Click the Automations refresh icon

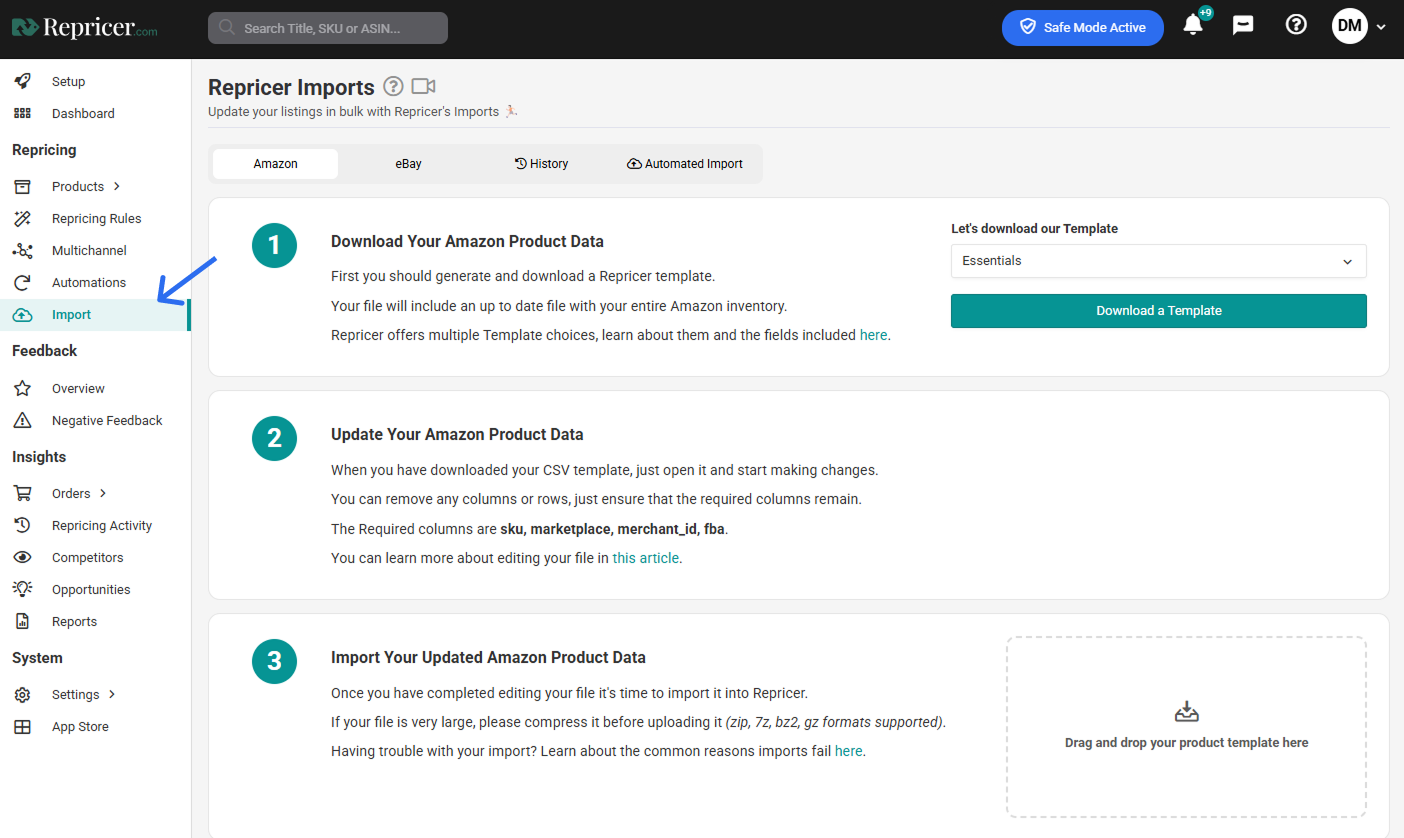(x=22, y=282)
